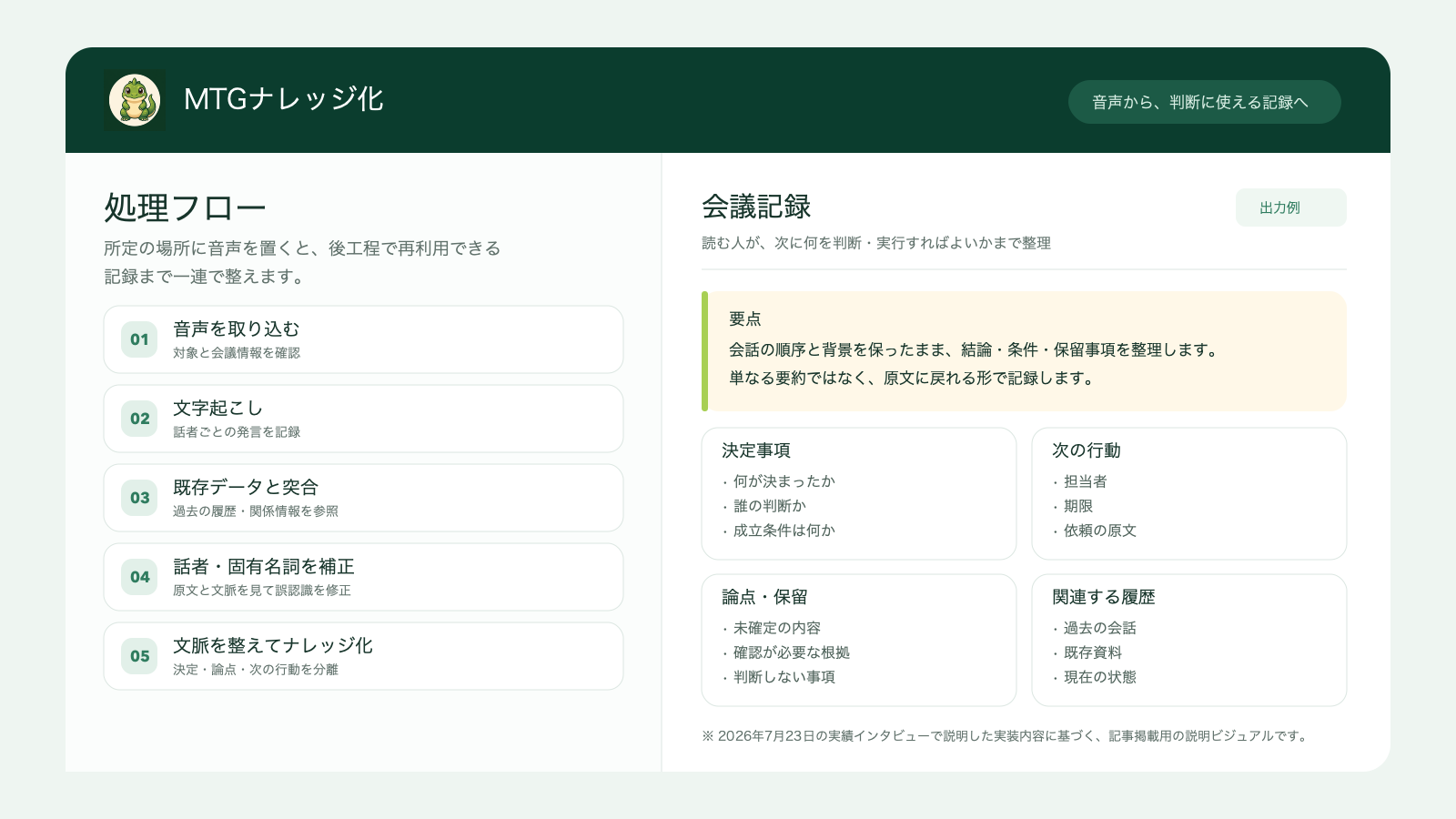Click the 過去の履歴・関係情報を参照 subtitle
1456x819 pixels.
(x=256, y=511)
